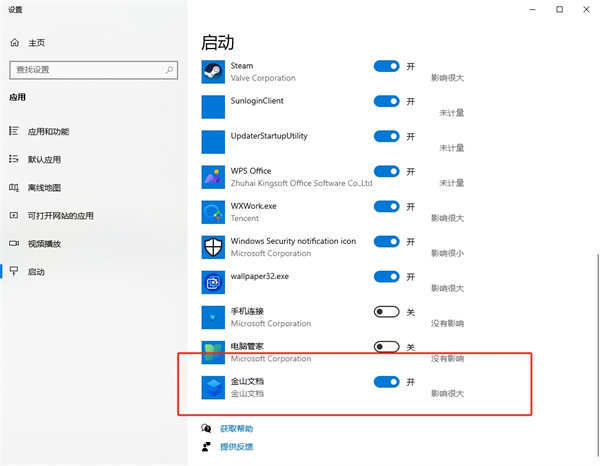This screenshot has height=466, width=600.
Task: Toggle SunloginClient startup switch
Action: pos(386,101)
